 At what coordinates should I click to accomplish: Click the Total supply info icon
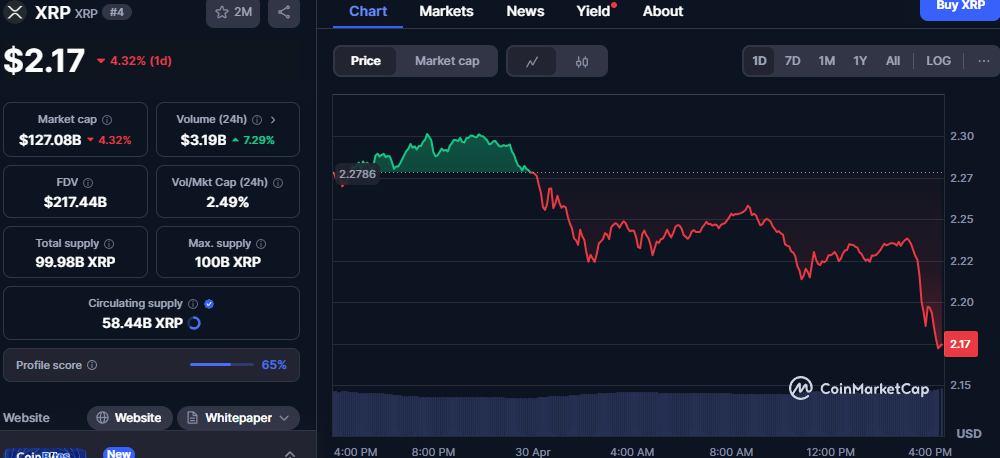109,244
